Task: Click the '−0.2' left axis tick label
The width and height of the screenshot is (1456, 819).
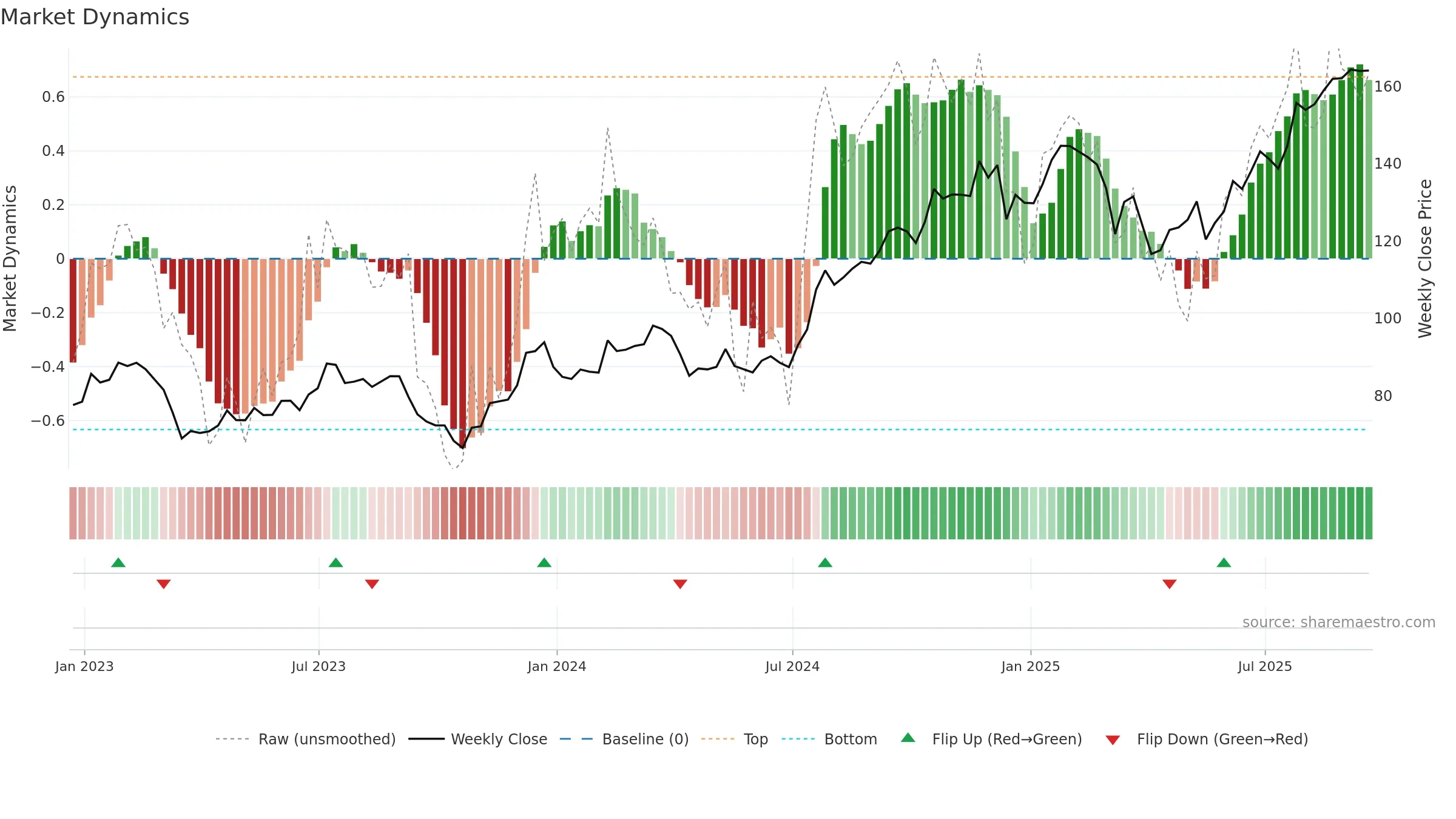Action: pos(48,313)
